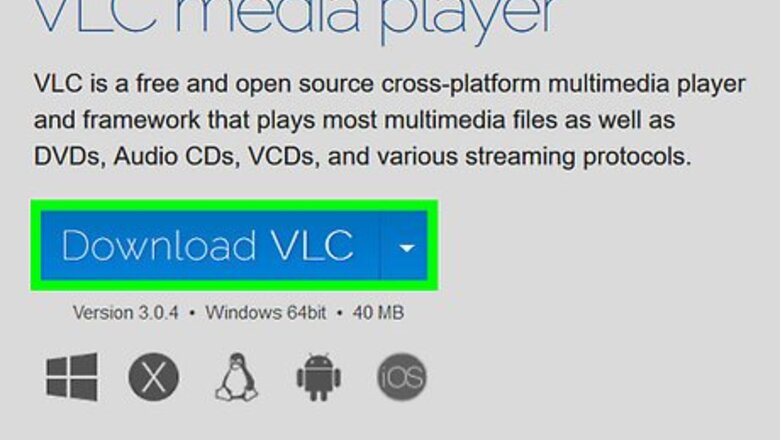The width and height of the screenshot is (780, 440).
Task: Click the VLC media player heading
Action: [x=293, y=15]
